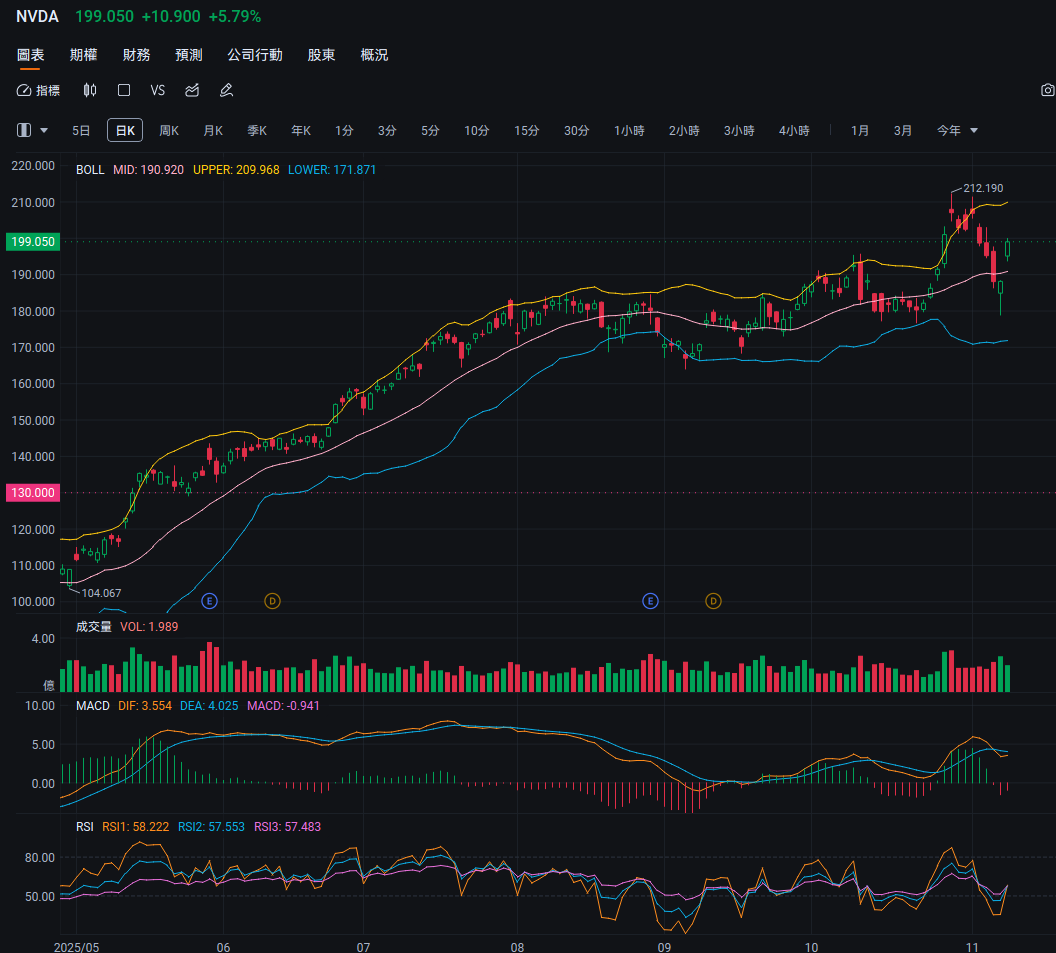1056x953 pixels.
Task: Click the dividend D marker near September
Action: pyautogui.click(x=713, y=601)
